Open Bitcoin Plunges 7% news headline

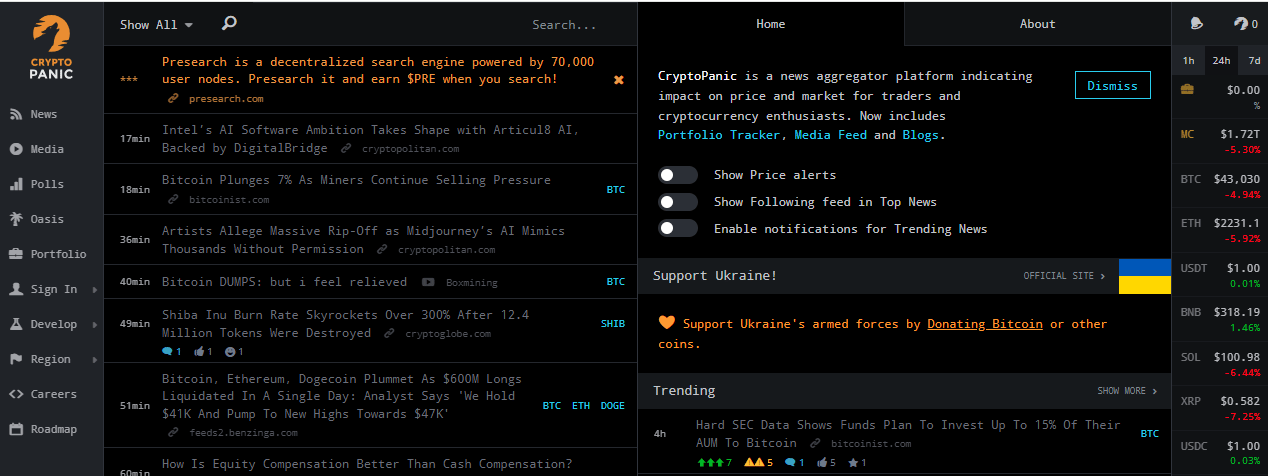356,180
